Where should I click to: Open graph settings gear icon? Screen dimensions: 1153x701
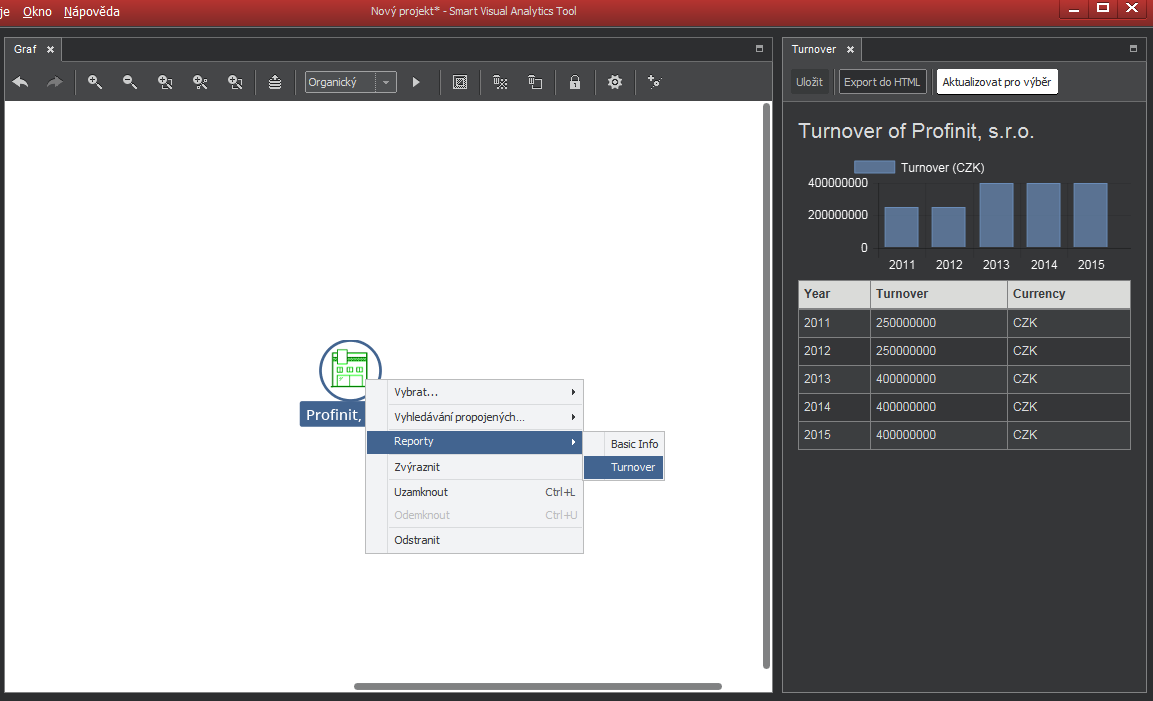click(615, 82)
